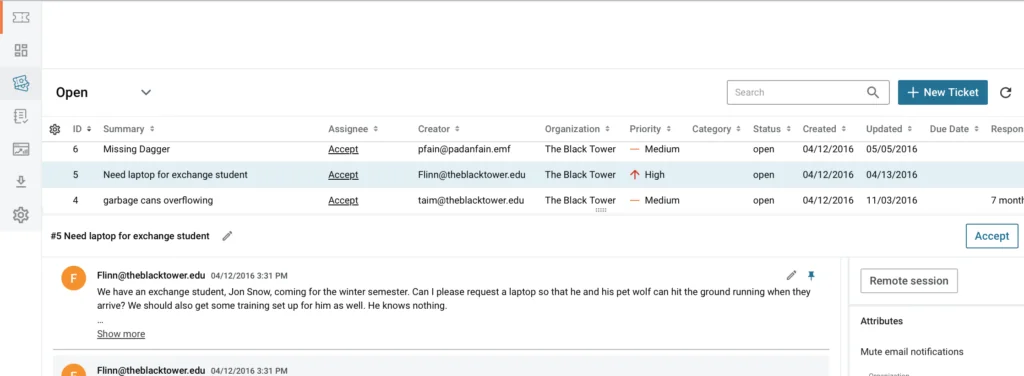The height and width of the screenshot is (376, 1024).
Task: Click the pane divider drag handle
Action: click(x=601, y=210)
